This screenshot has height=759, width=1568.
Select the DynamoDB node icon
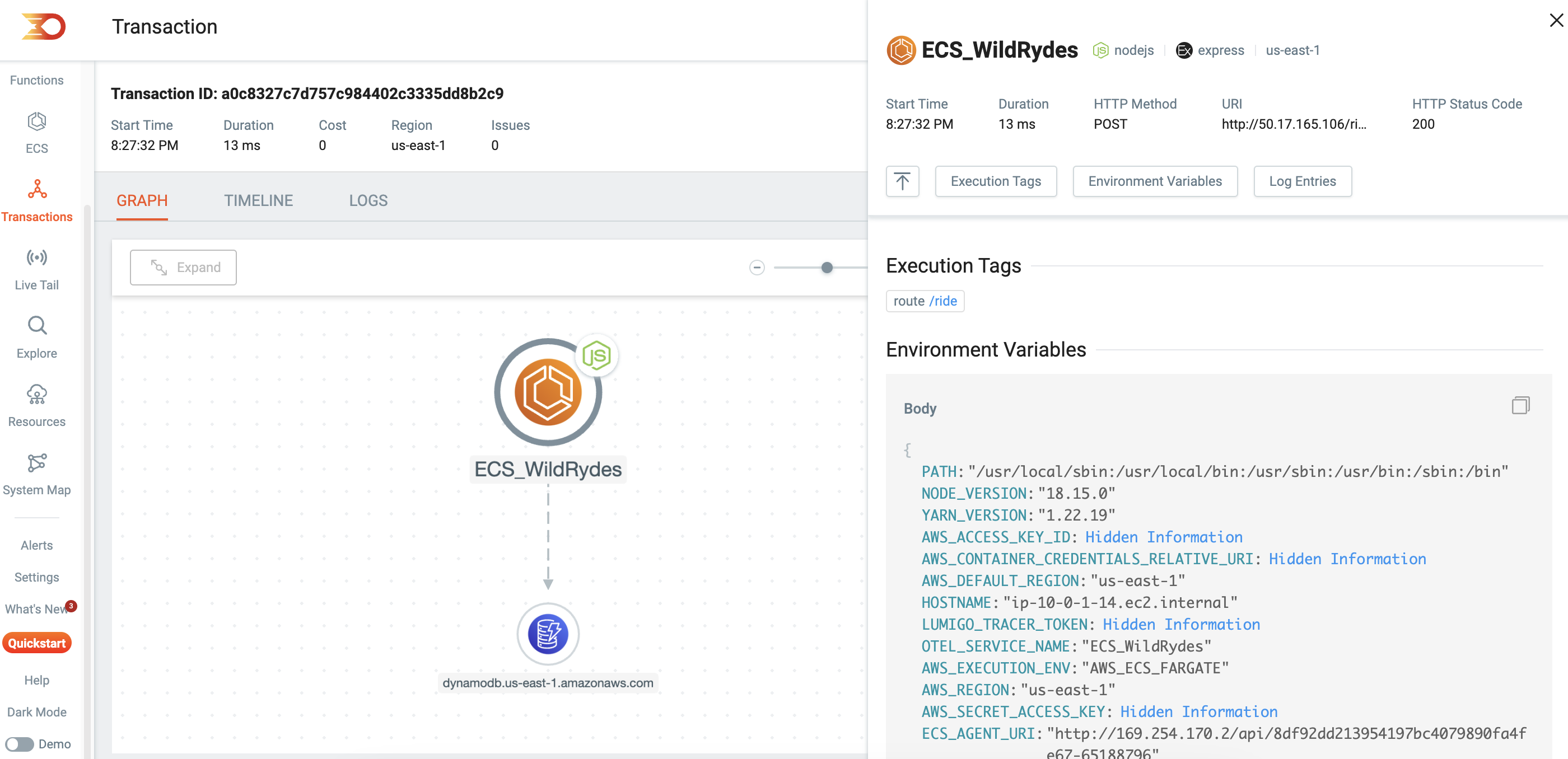(548, 634)
